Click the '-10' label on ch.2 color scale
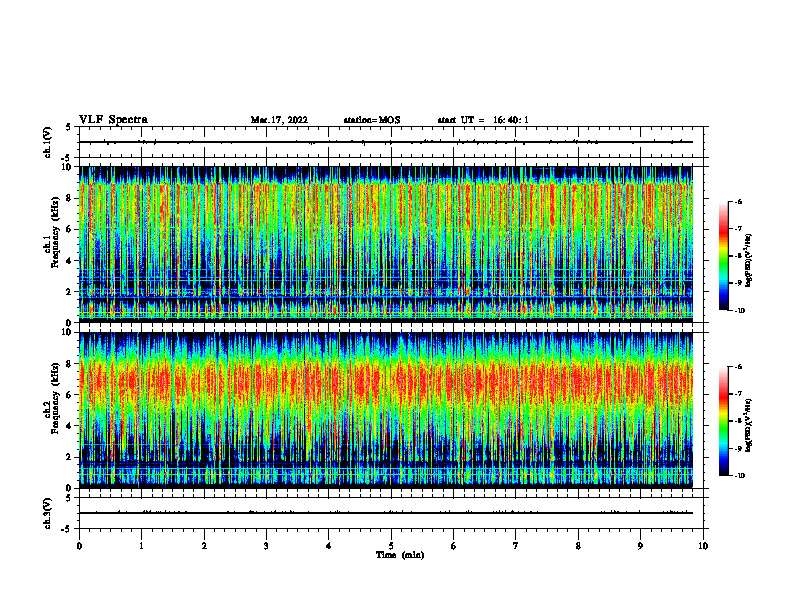 click(739, 476)
